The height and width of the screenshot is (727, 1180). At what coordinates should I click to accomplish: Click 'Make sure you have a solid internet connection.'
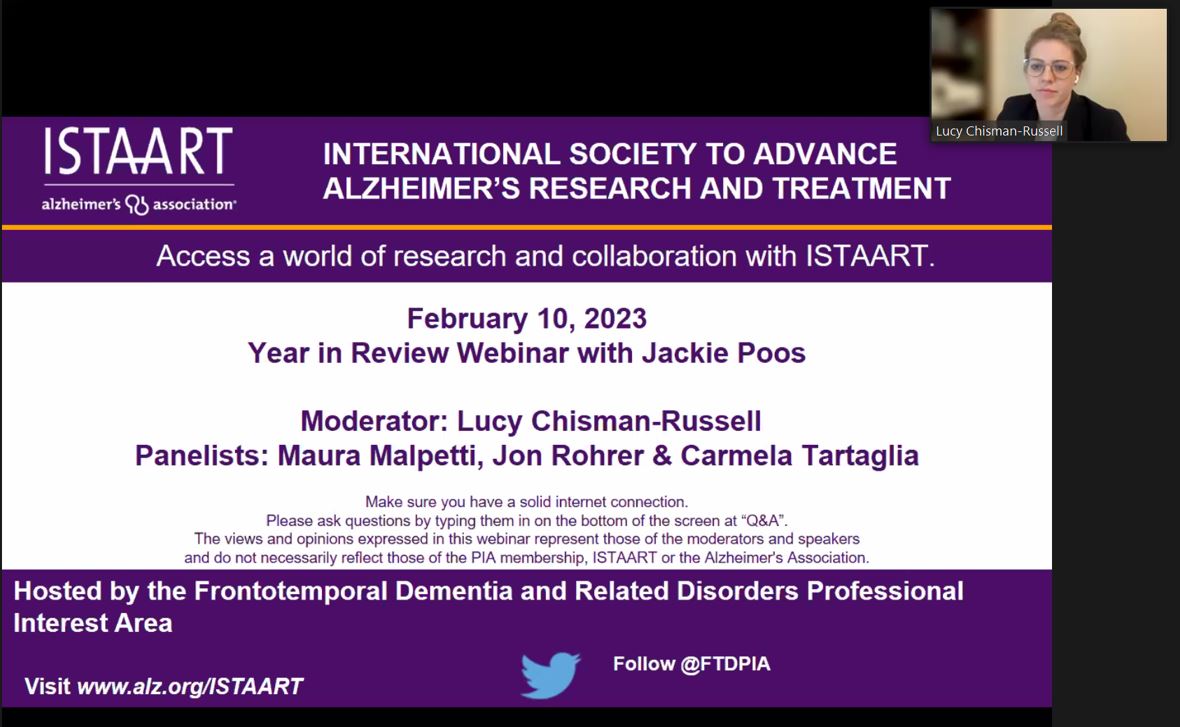(527, 502)
